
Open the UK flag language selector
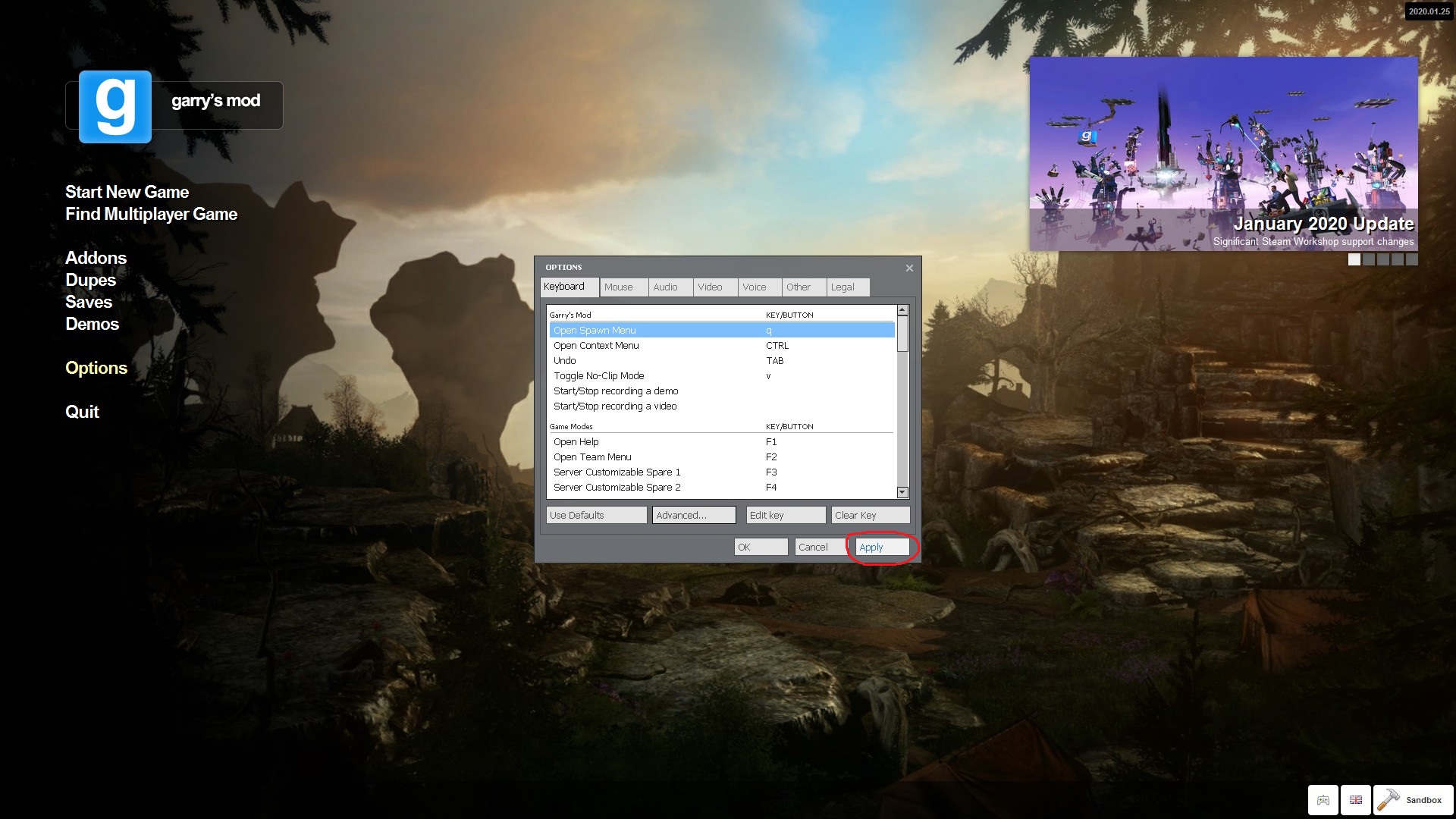tap(1356, 800)
